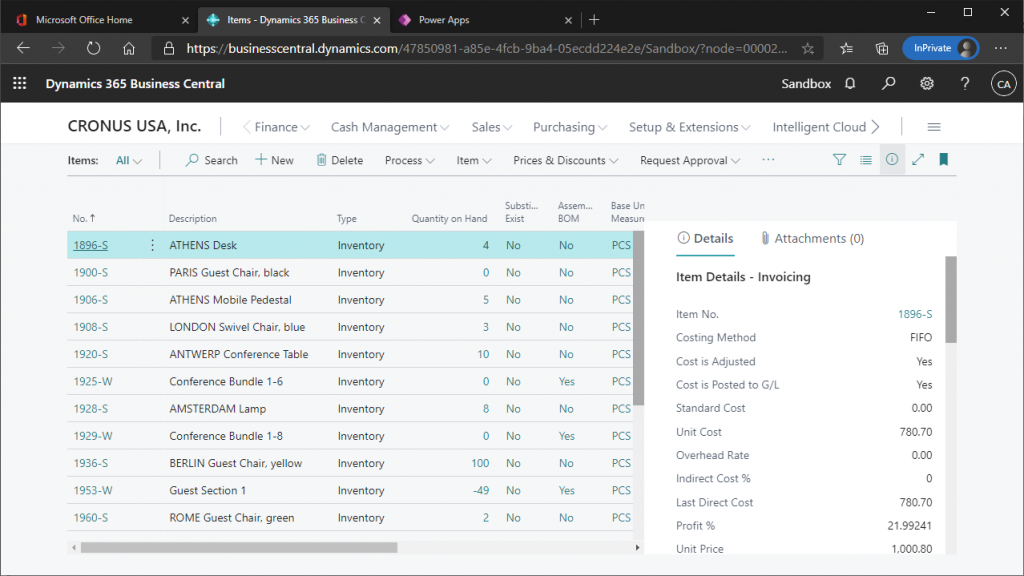The image size is (1024, 576).
Task: Open the Tell Me search magnifier
Action: coord(888,84)
